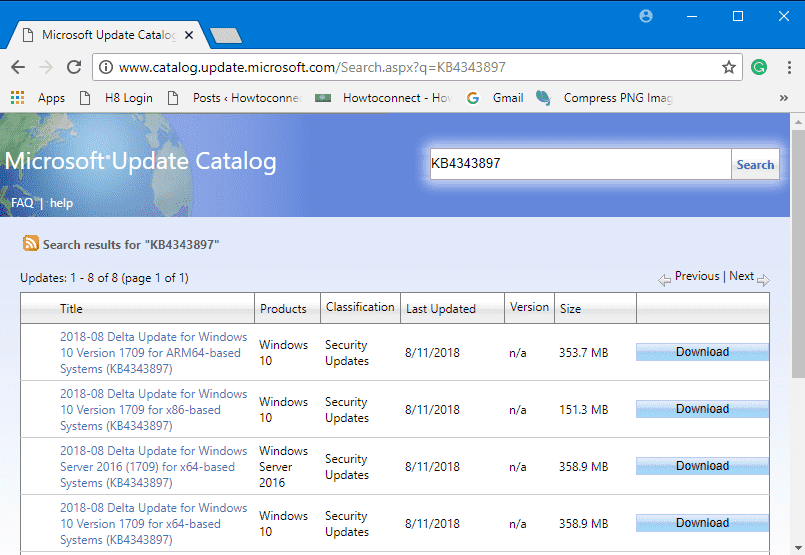Open the Grammarly extension icon
This screenshot has height=555, width=805.
click(759, 67)
